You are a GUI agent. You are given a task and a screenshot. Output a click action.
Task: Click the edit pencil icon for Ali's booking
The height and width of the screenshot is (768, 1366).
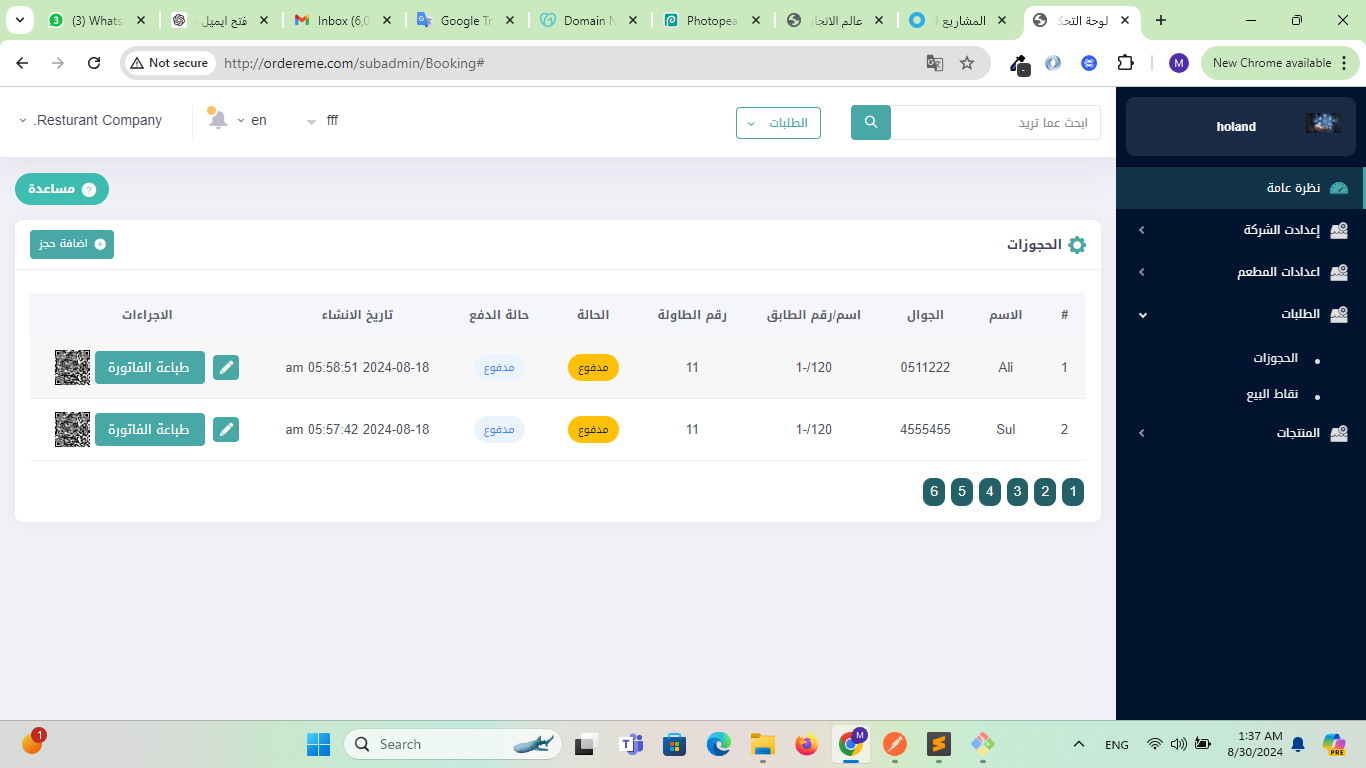pos(227,368)
